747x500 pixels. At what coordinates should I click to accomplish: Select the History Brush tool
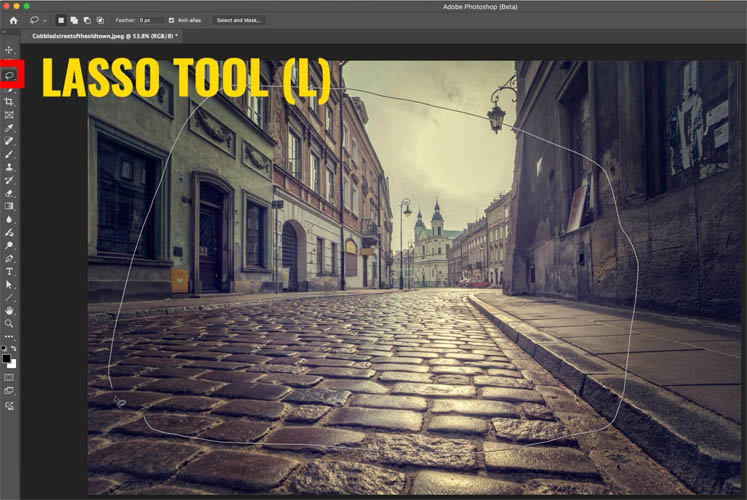click(9, 180)
